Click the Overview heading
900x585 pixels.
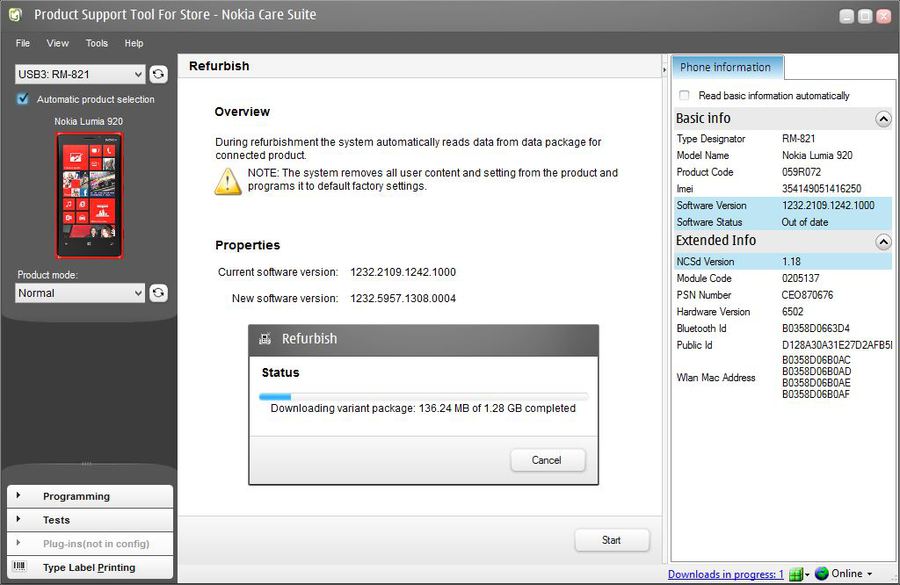pyautogui.click(x=242, y=112)
